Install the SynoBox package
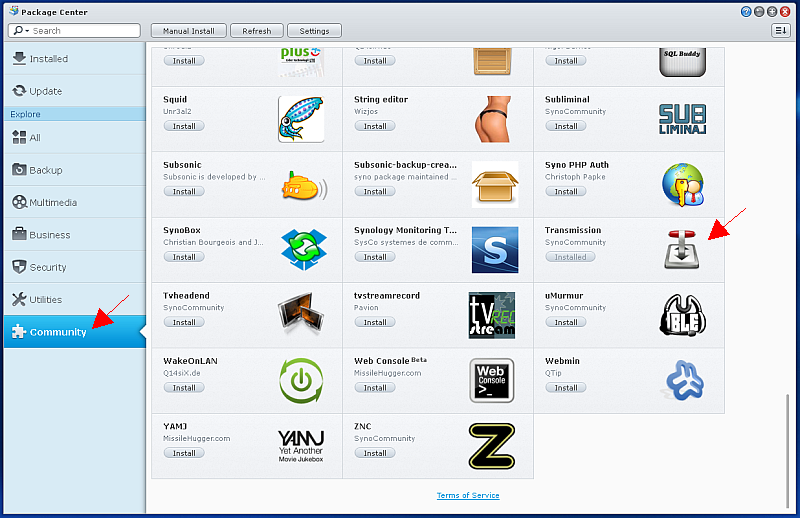 [x=184, y=257]
